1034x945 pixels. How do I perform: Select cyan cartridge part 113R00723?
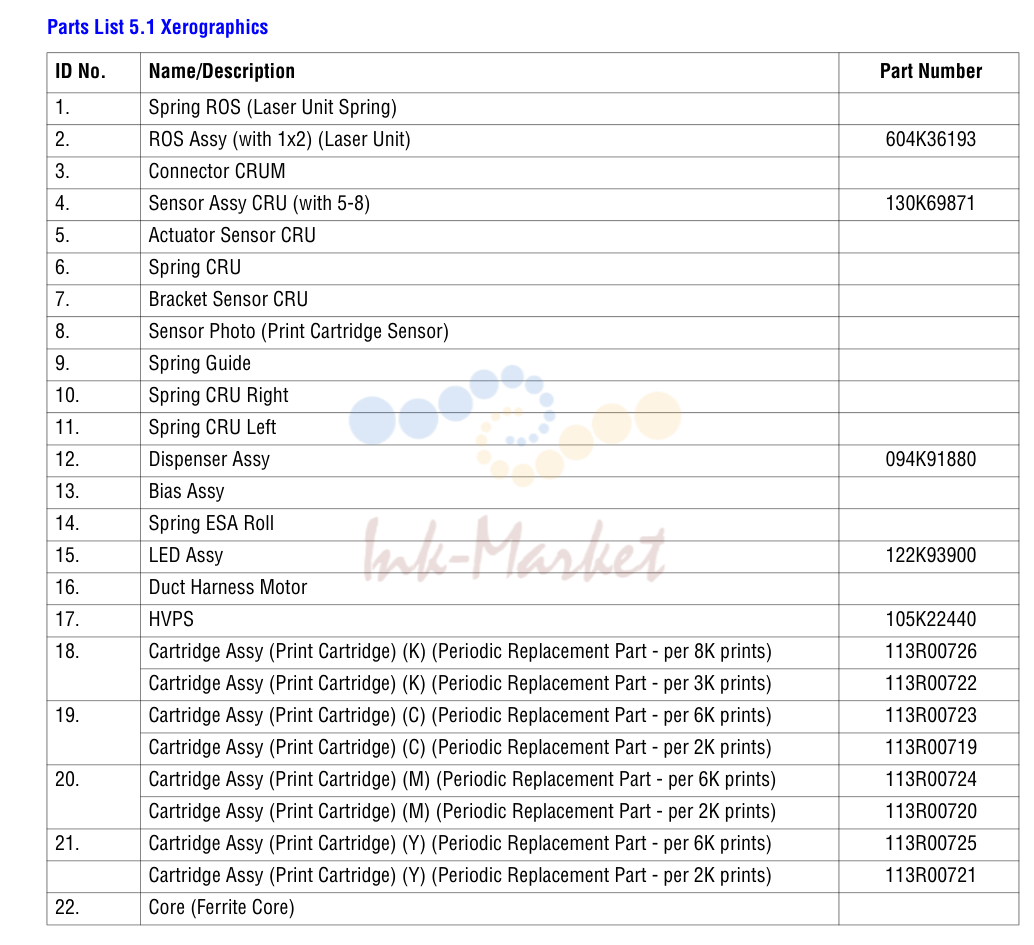(x=930, y=716)
